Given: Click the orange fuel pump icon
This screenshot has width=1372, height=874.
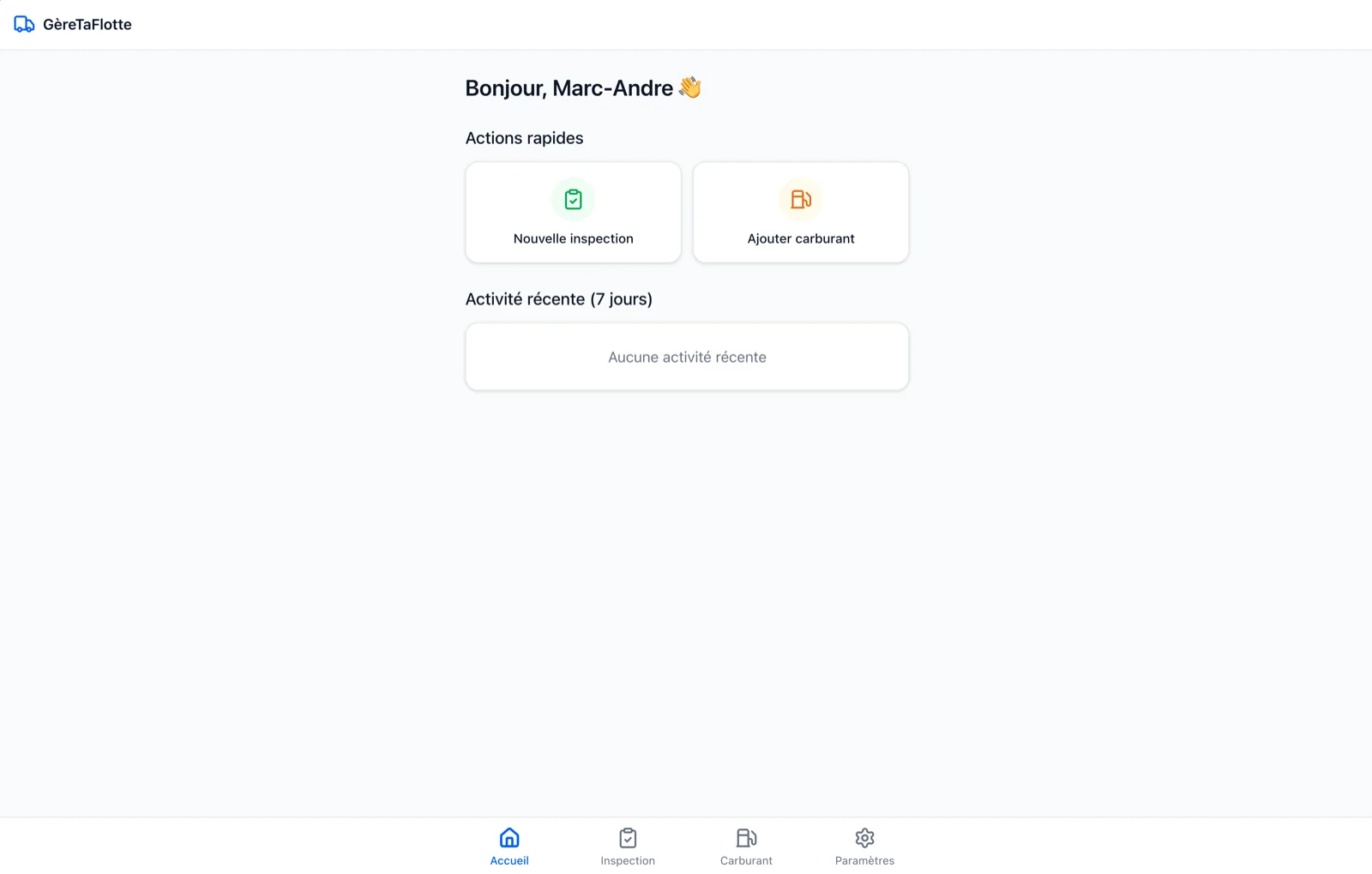Looking at the screenshot, I should click(x=800, y=199).
